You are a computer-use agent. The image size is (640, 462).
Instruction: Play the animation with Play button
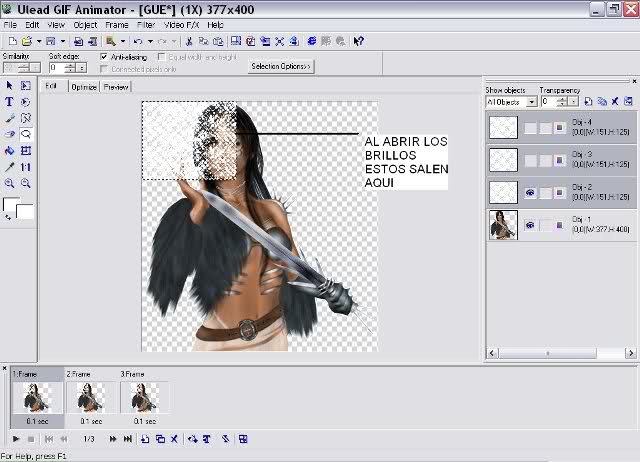pyautogui.click(x=16, y=439)
